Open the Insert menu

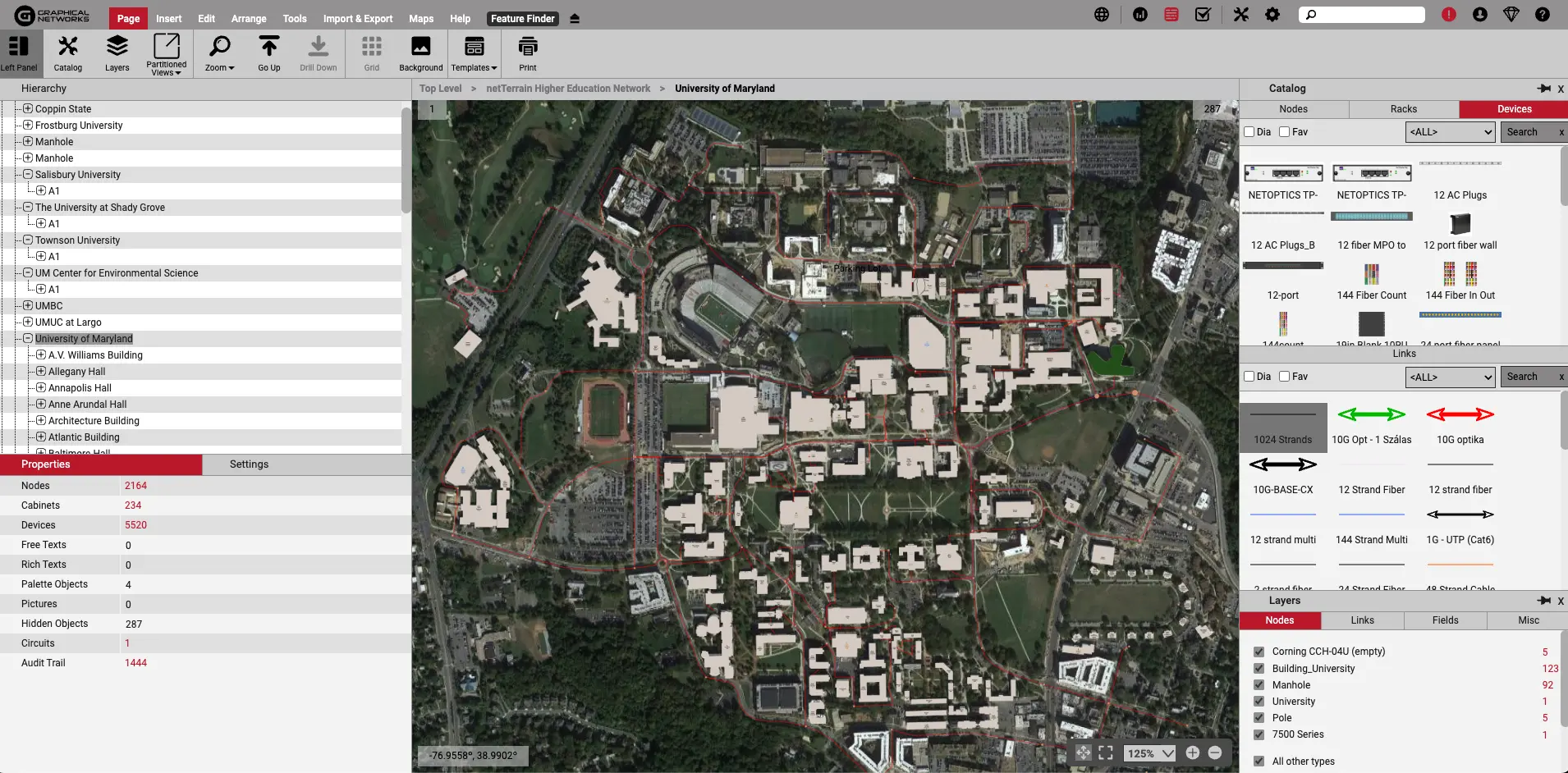coord(169,18)
